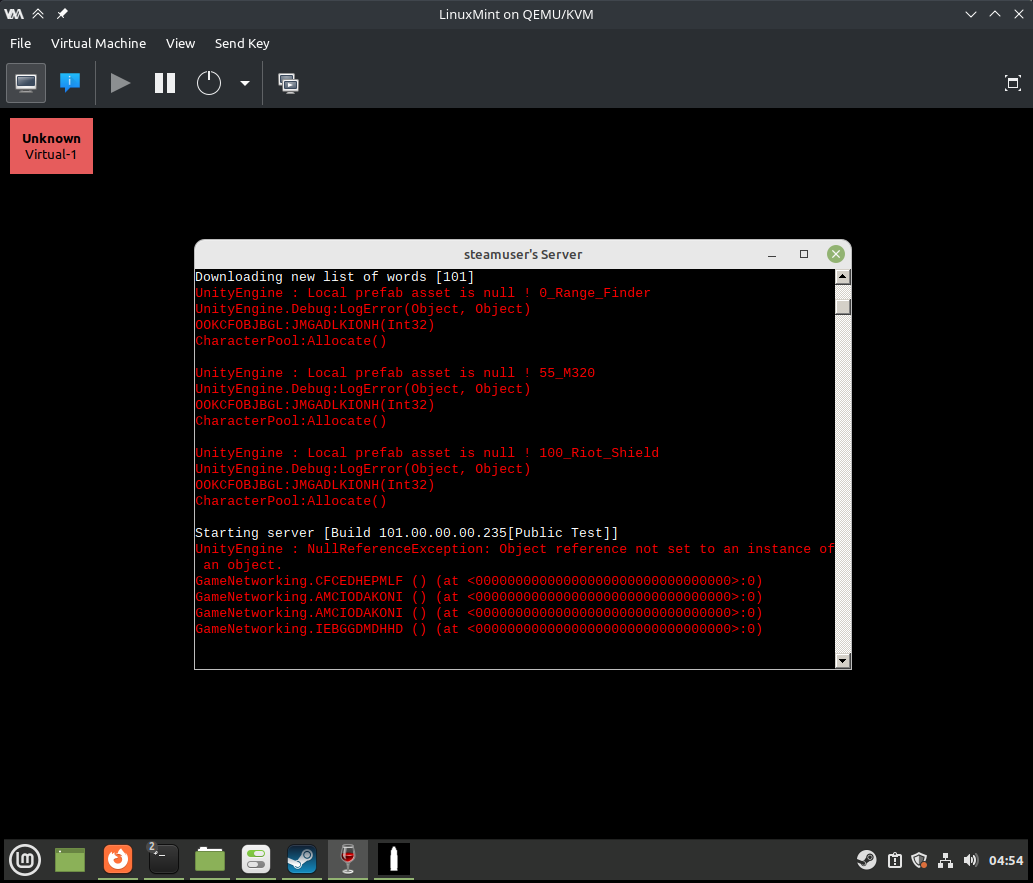Open the network connections tray icon
This screenshot has height=883, width=1033.
tap(945, 860)
